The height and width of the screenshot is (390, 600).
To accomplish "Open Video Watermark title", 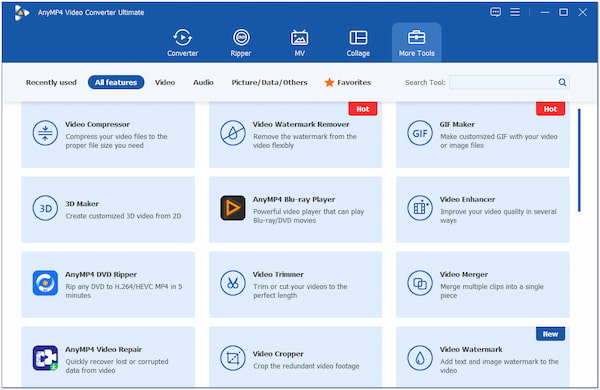I will (471, 349).
